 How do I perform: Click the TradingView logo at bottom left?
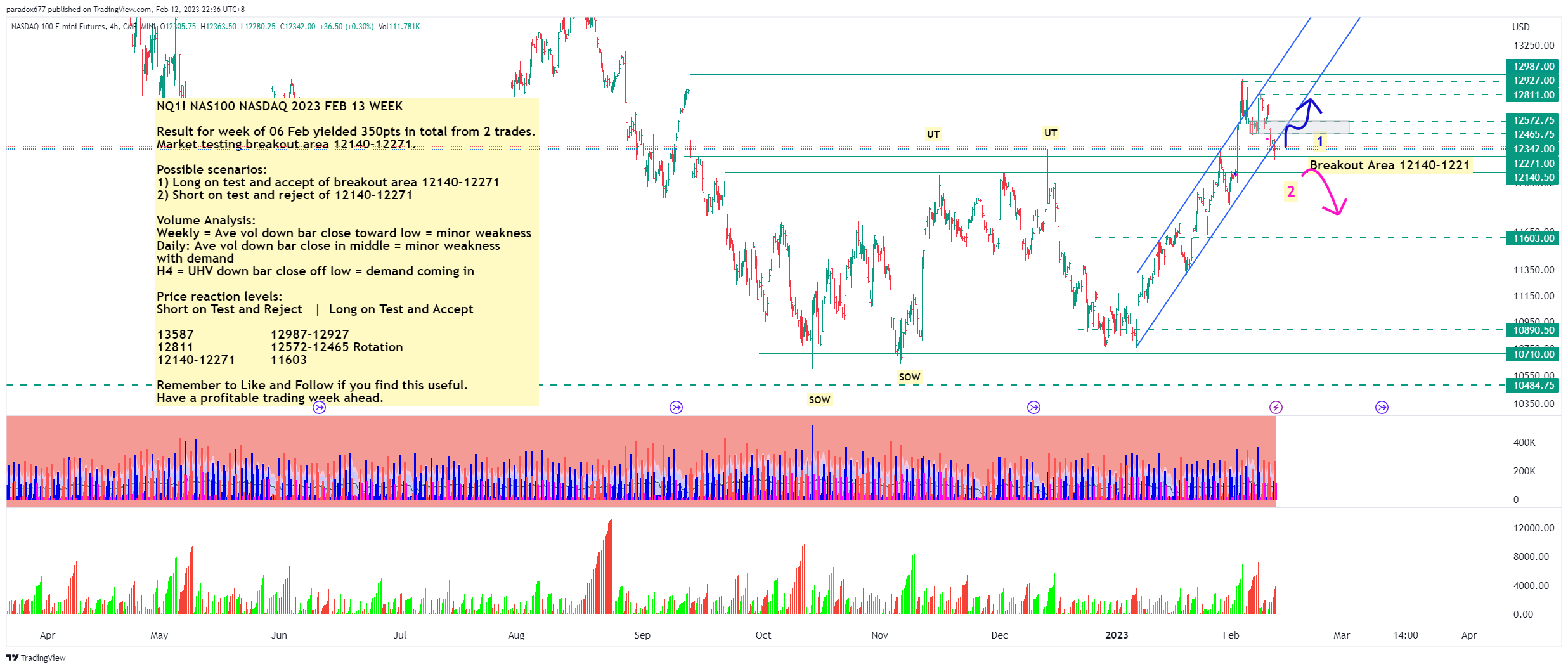coord(36,658)
